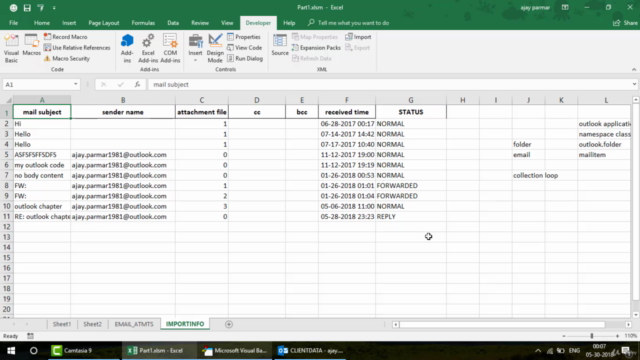
Task: Expand the formula bar
Action: coord(634,84)
